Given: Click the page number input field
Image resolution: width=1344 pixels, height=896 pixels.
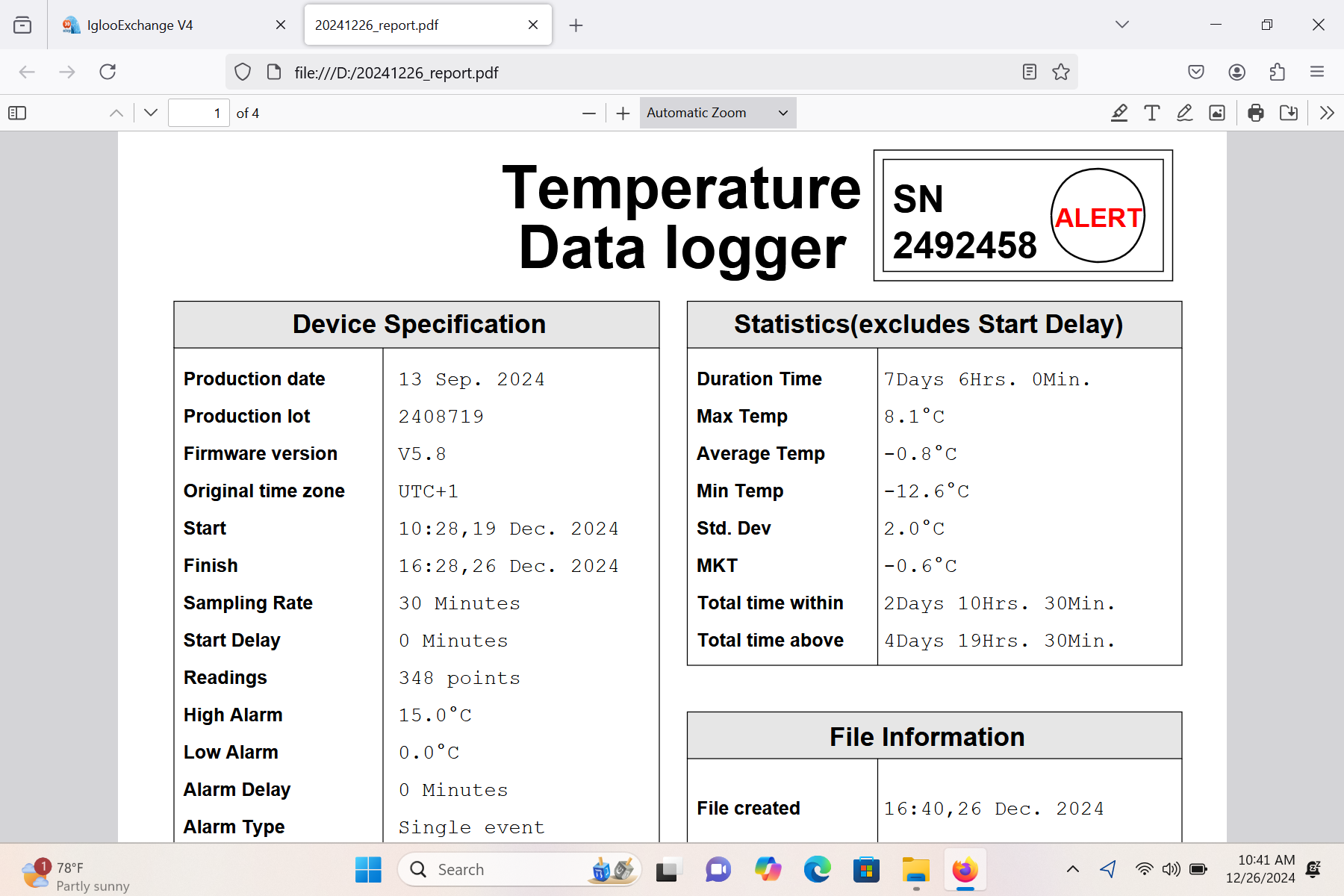Looking at the screenshot, I should point(199,113).
